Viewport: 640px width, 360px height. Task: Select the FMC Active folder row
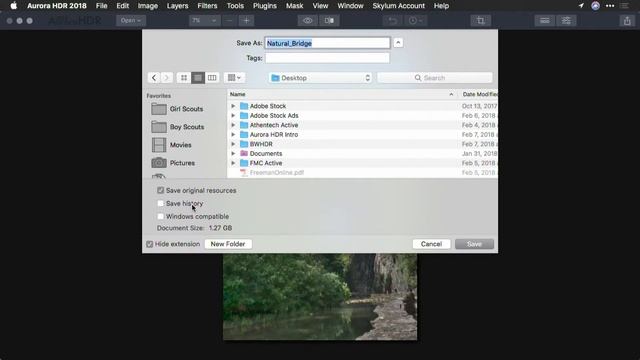(x=362, y=163)
